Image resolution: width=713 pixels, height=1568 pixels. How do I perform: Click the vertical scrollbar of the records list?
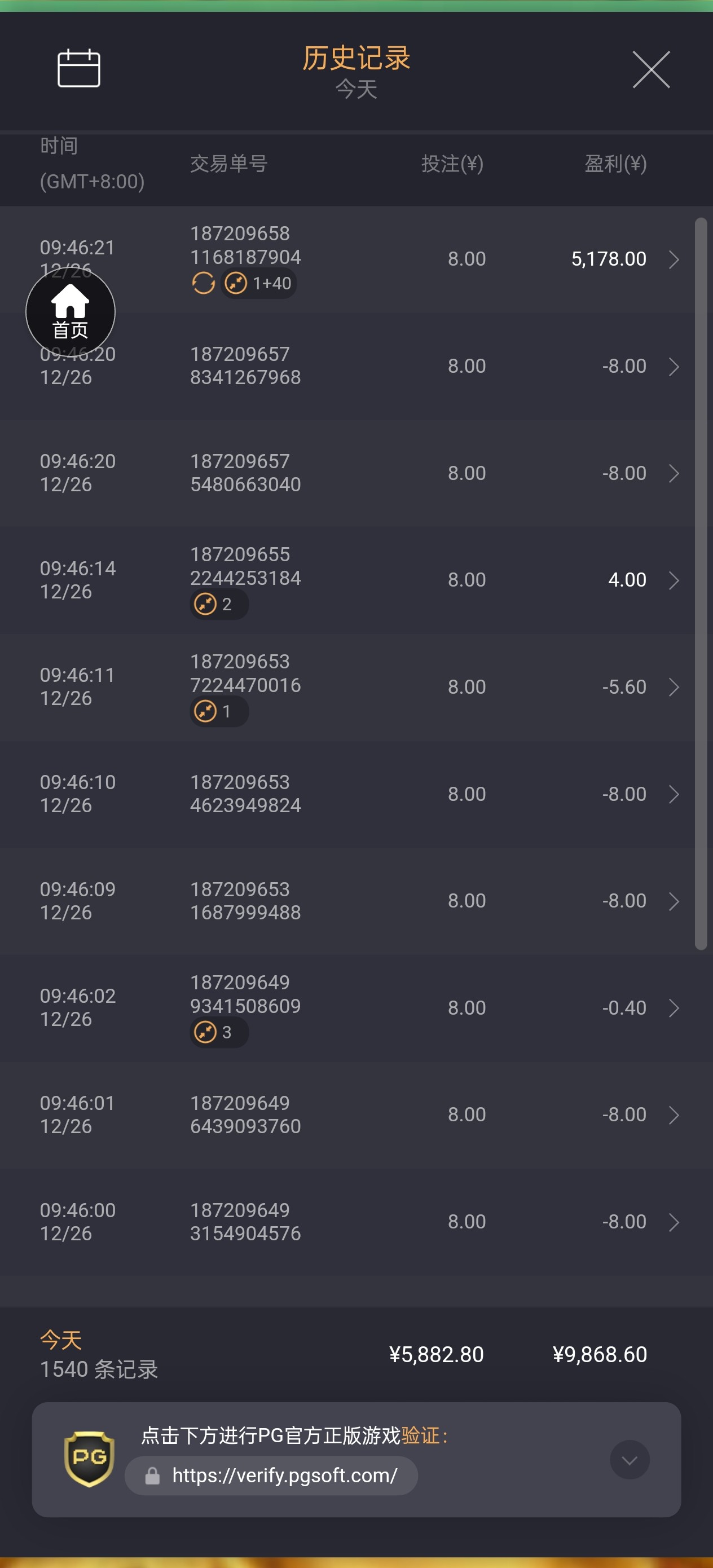(701, 583)
